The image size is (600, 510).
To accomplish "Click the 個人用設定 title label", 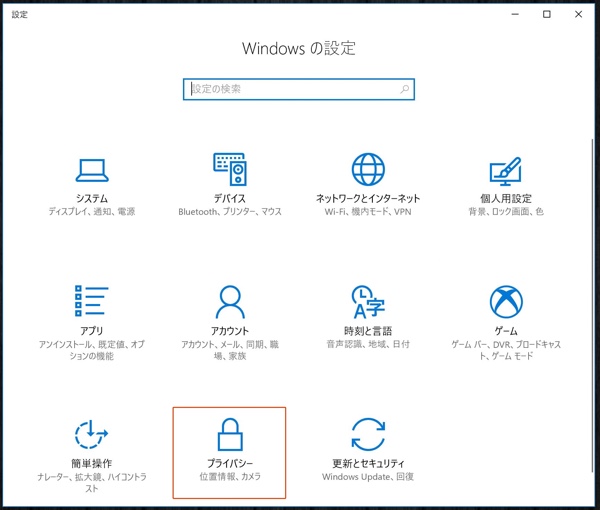I will click(x=506, y=199).
